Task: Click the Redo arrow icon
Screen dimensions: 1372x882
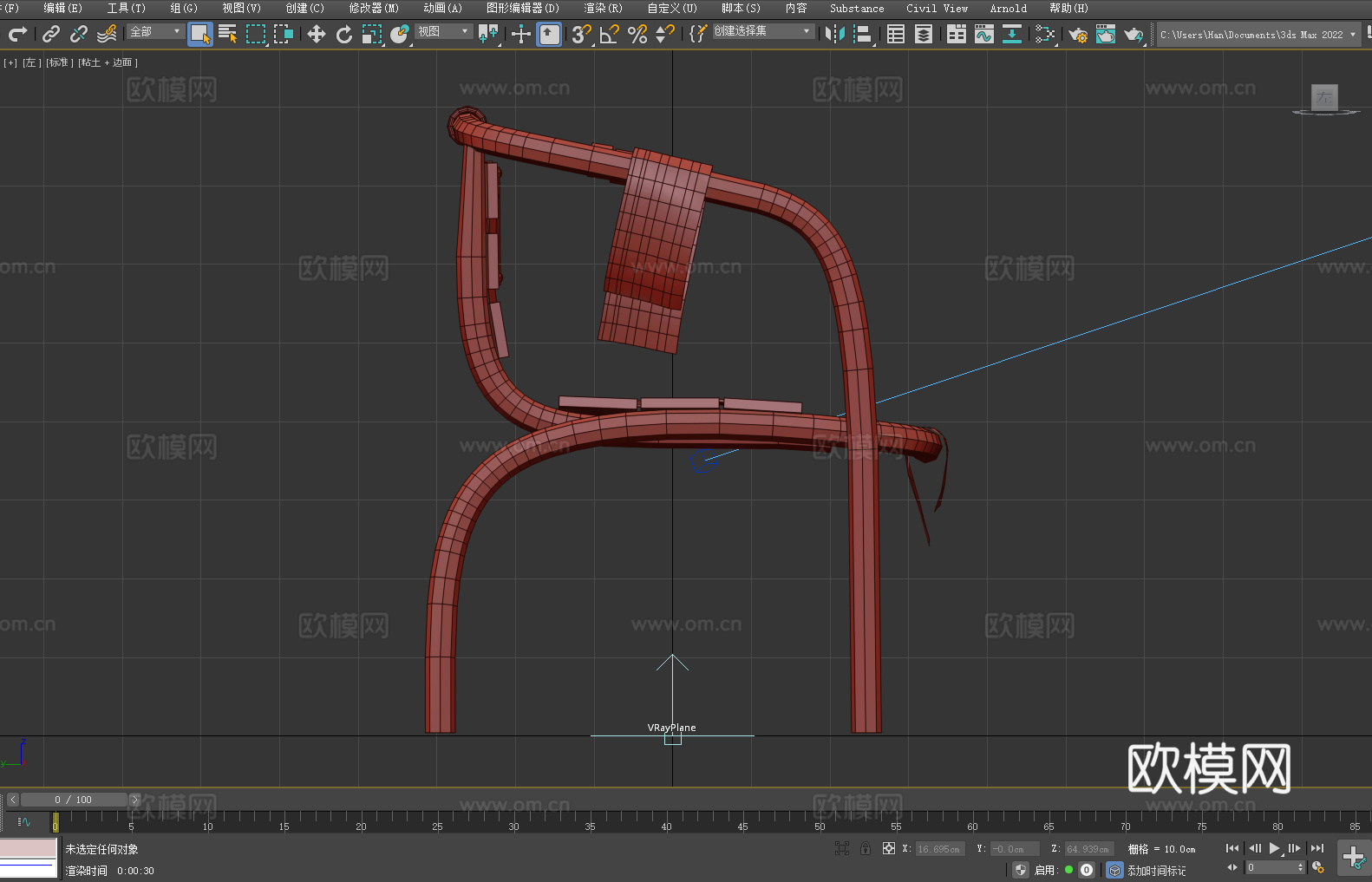Action: pos(17,34)
